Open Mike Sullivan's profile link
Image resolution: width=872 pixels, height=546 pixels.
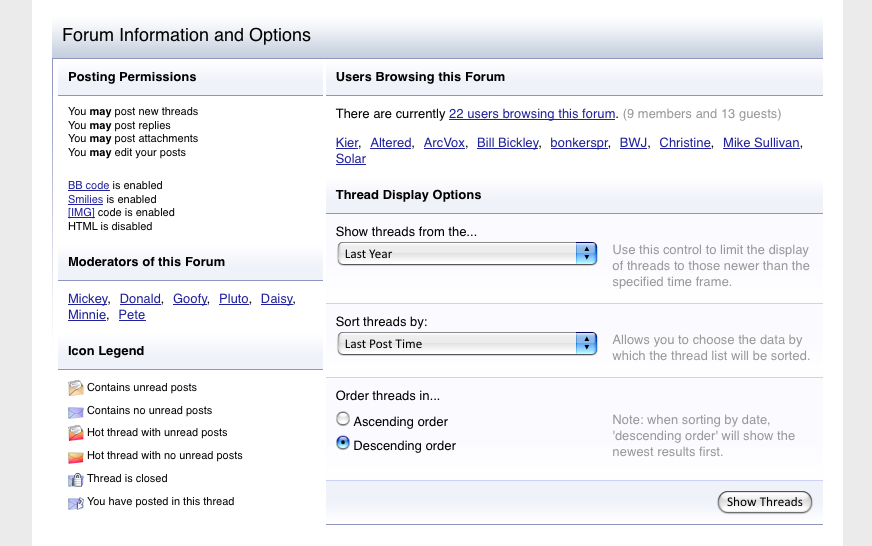coord(761,143)
